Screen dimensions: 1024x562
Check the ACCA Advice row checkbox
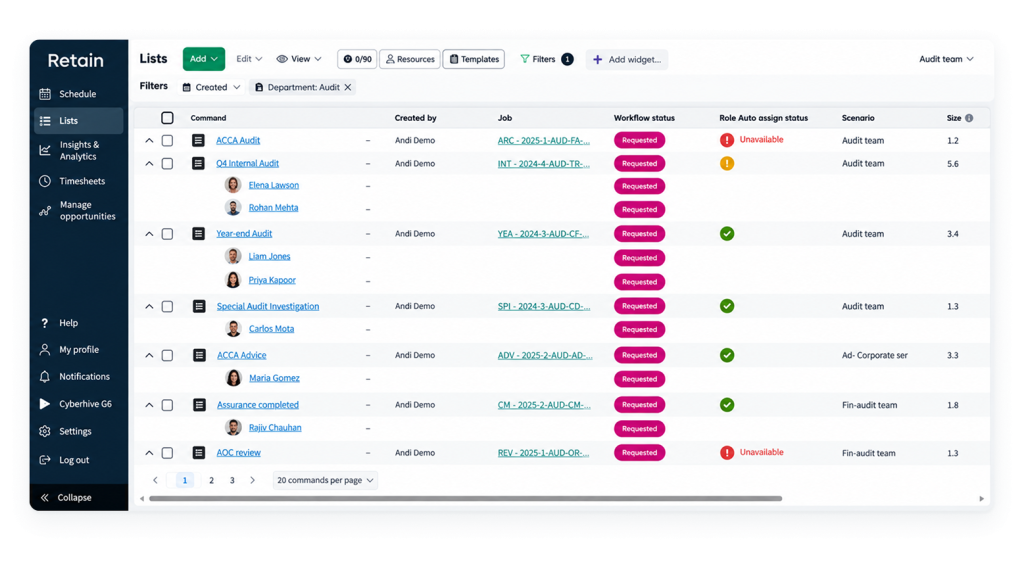click(x=167, y=356)
